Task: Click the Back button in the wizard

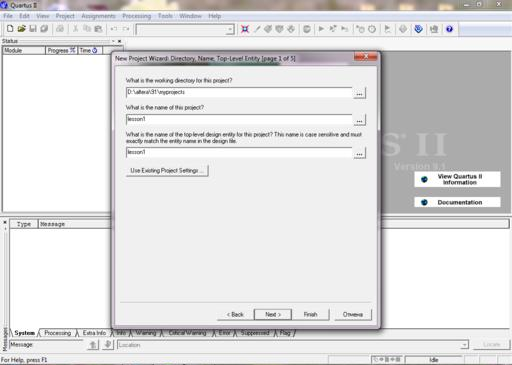Action: tap(235, 314)
